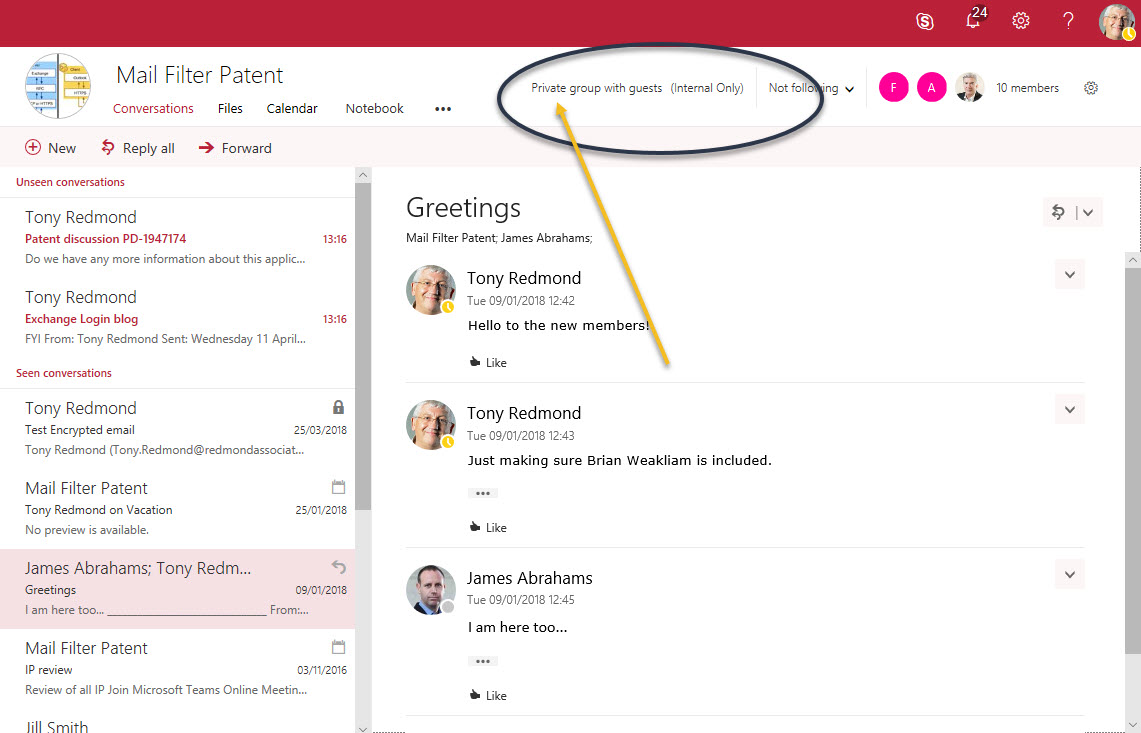The width and height of the screenshot is (1141, 733).
Task: Click calendar icon on Vacation item
Action: point(338,487)
